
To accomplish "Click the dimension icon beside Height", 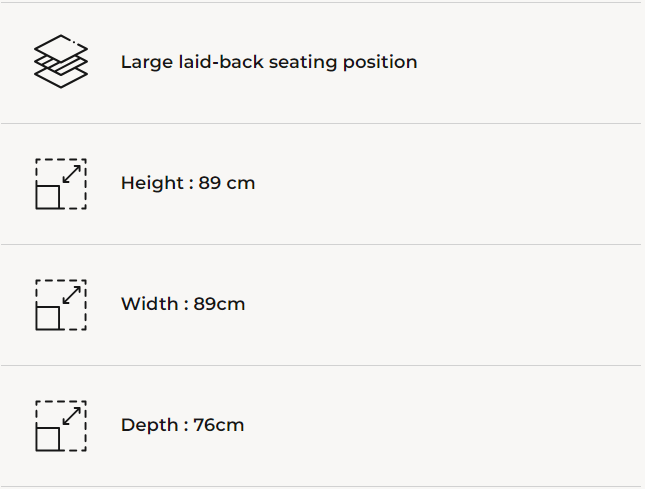I will click(x=61, y=184).
